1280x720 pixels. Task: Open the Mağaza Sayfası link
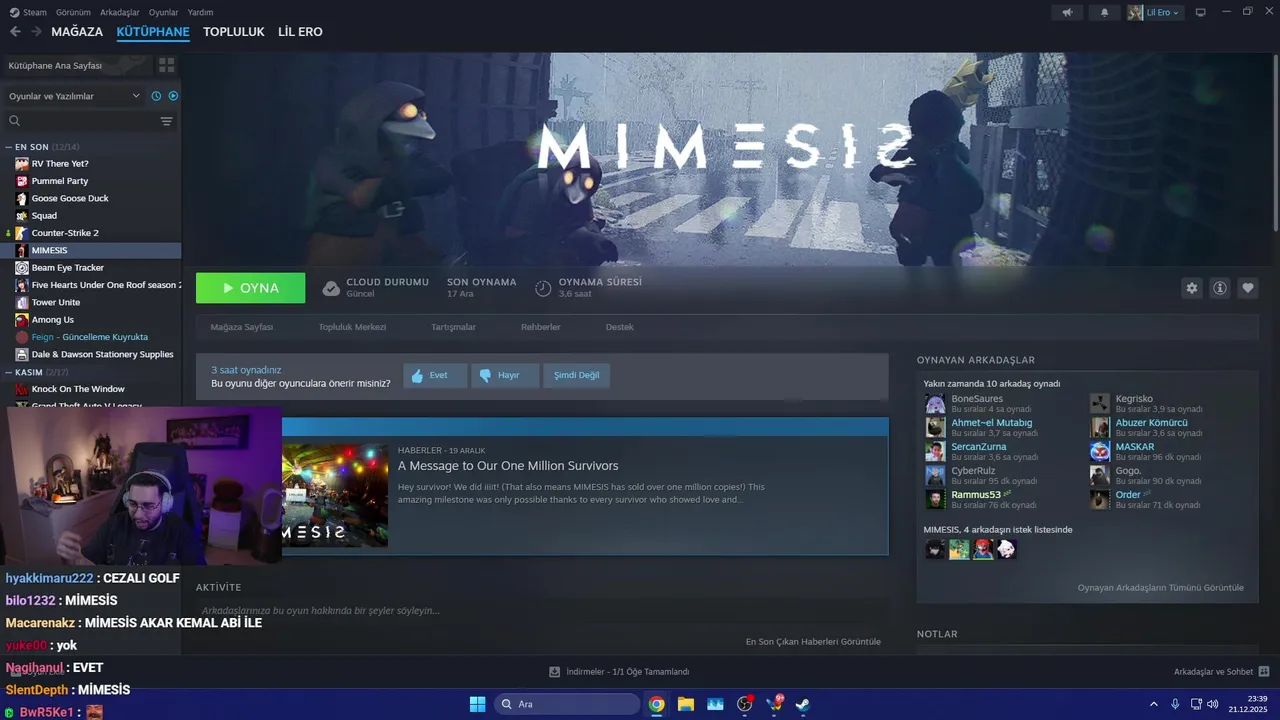click(x=241, y=327)
